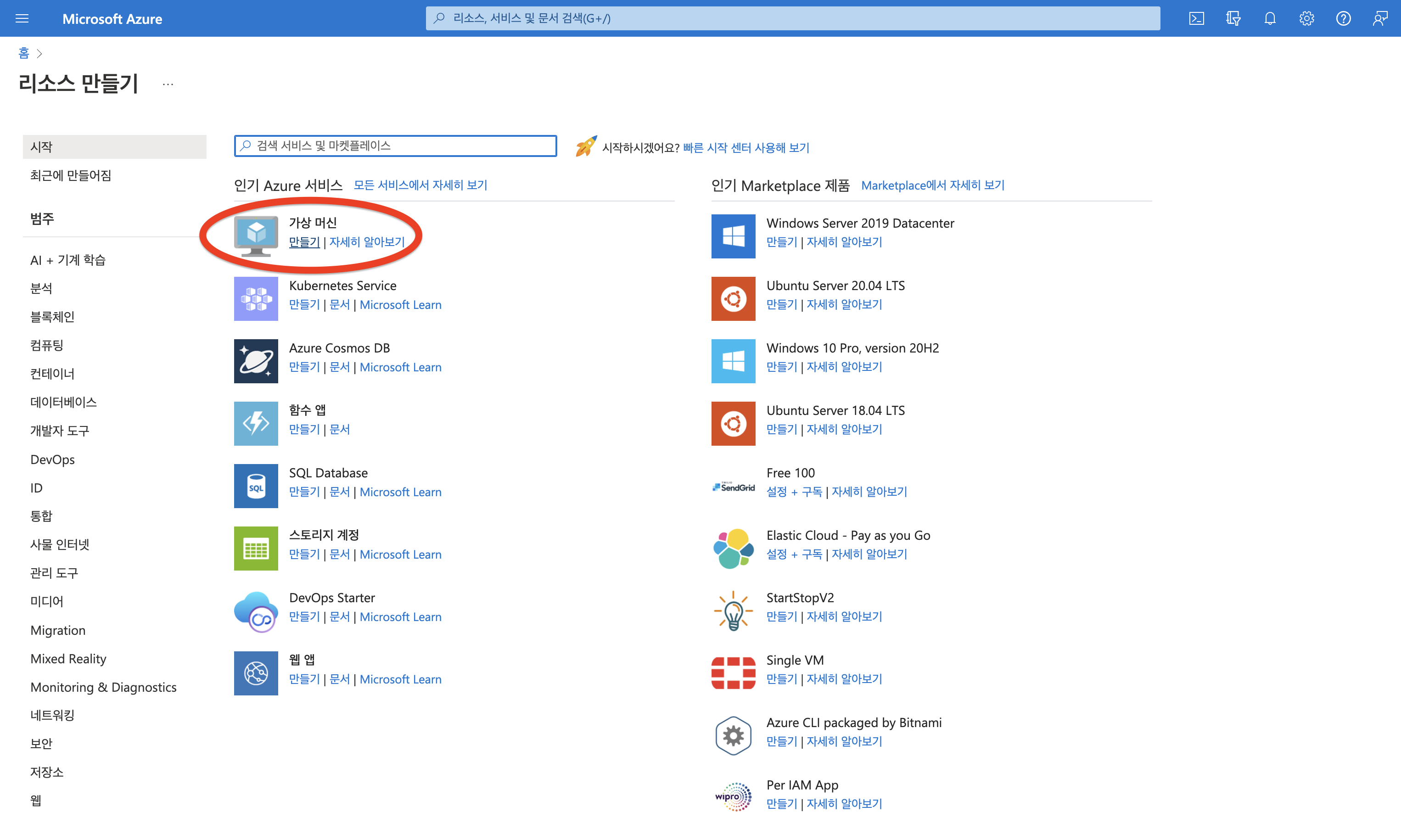Select the 시작 menu item
Image resolution: width=1401 pixels, height=840 pixels.
[x=114, y=146]
